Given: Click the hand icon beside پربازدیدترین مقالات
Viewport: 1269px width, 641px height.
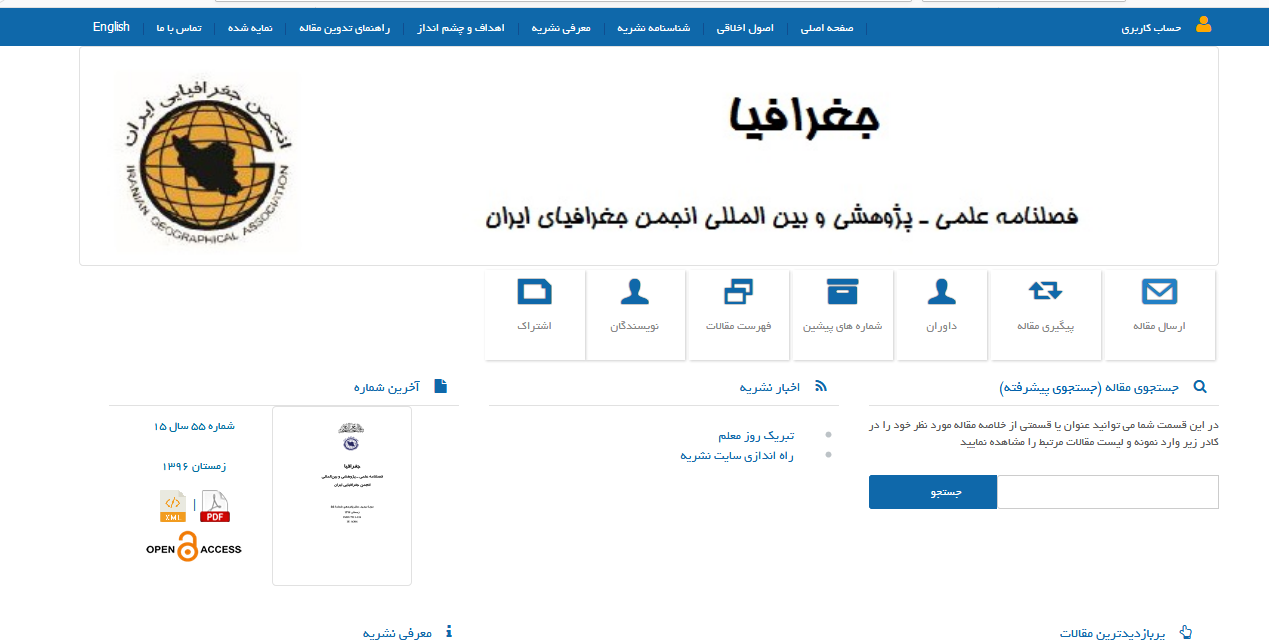Looking at the screenshot, I should coord(1186,632).
